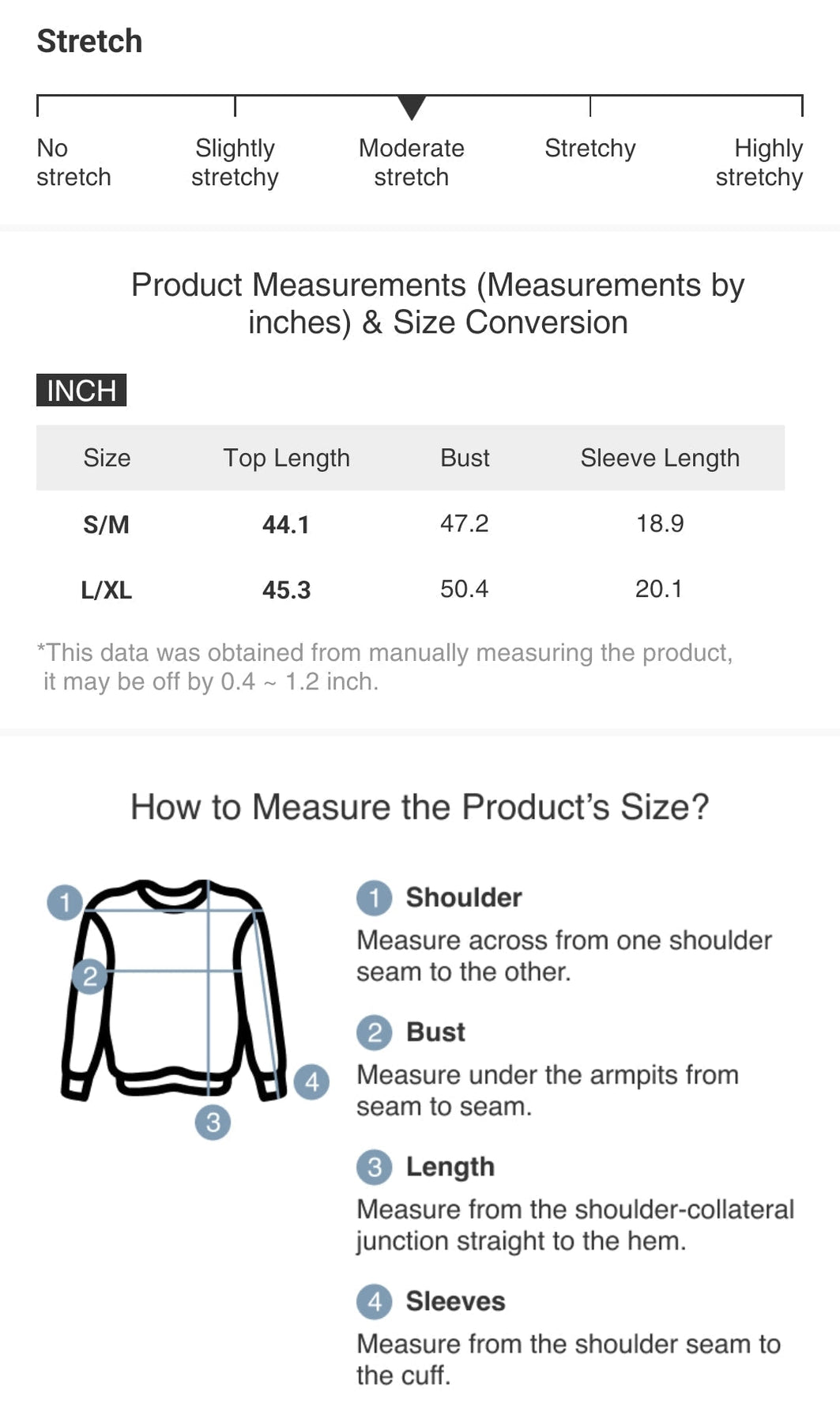This screenshot has height=1423, width=840.
Task: Click the L/XL size row label
Action: tap(106, 590)
